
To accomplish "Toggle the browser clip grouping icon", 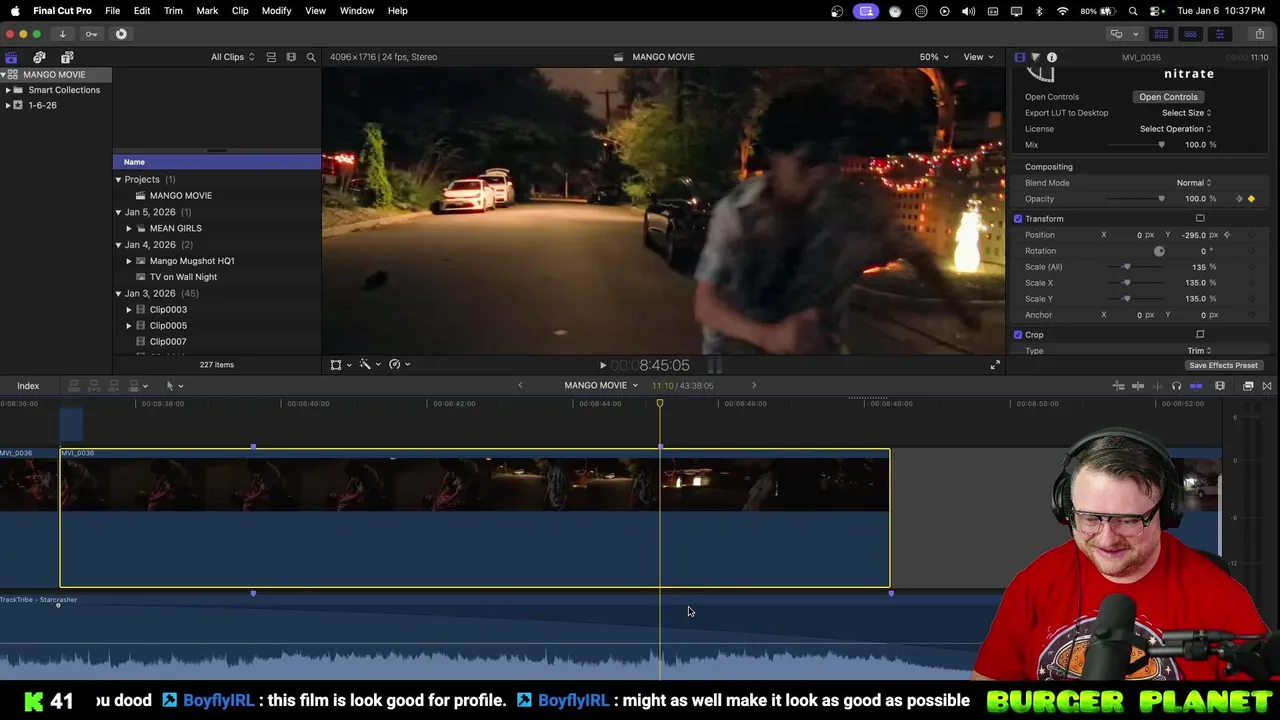I will pos(271,57).
